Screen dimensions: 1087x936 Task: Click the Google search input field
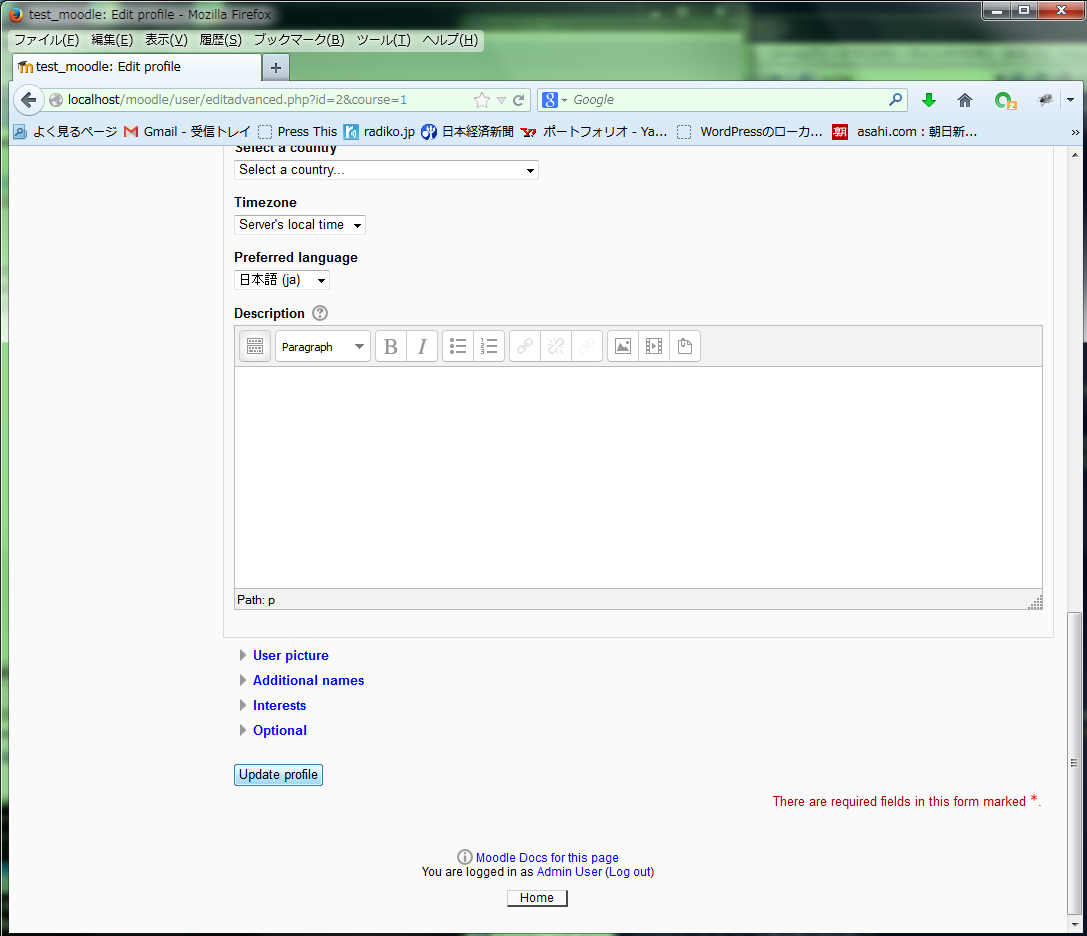point(728,100)
